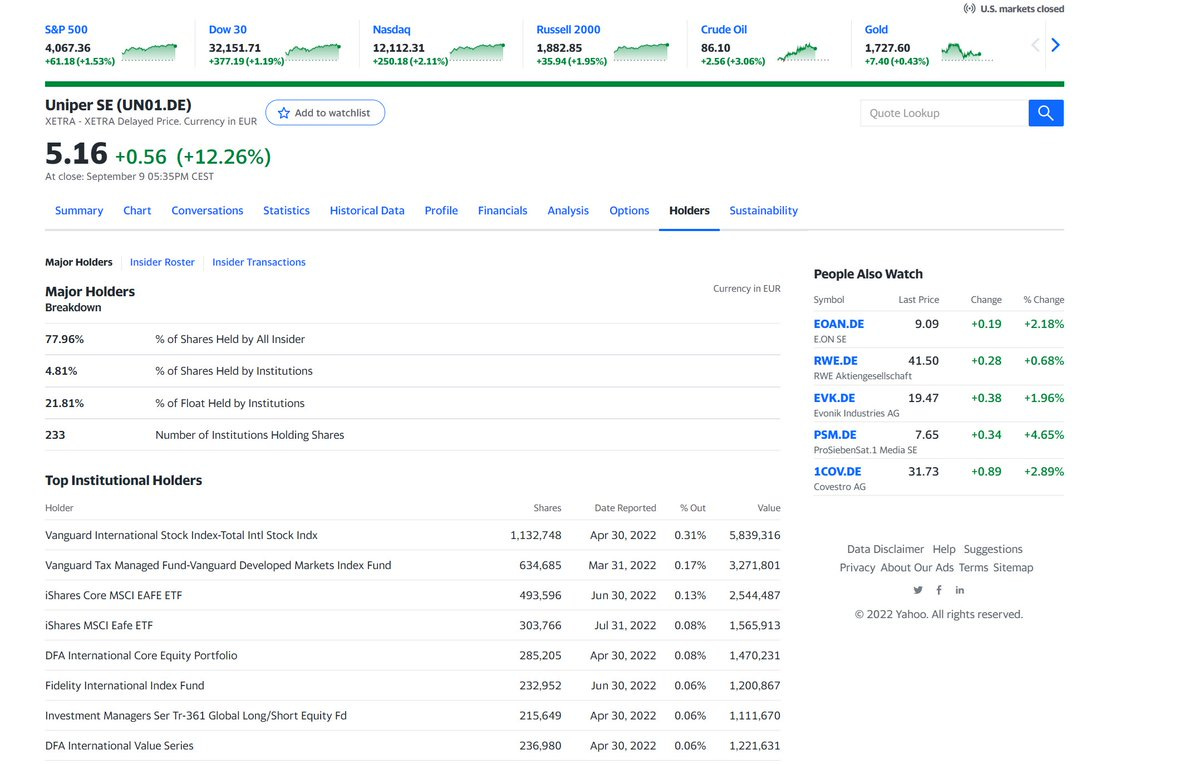Open Yahoo LinkedIn icon in footer
The image size is (1199, 764).
click(x=960, y=590)
